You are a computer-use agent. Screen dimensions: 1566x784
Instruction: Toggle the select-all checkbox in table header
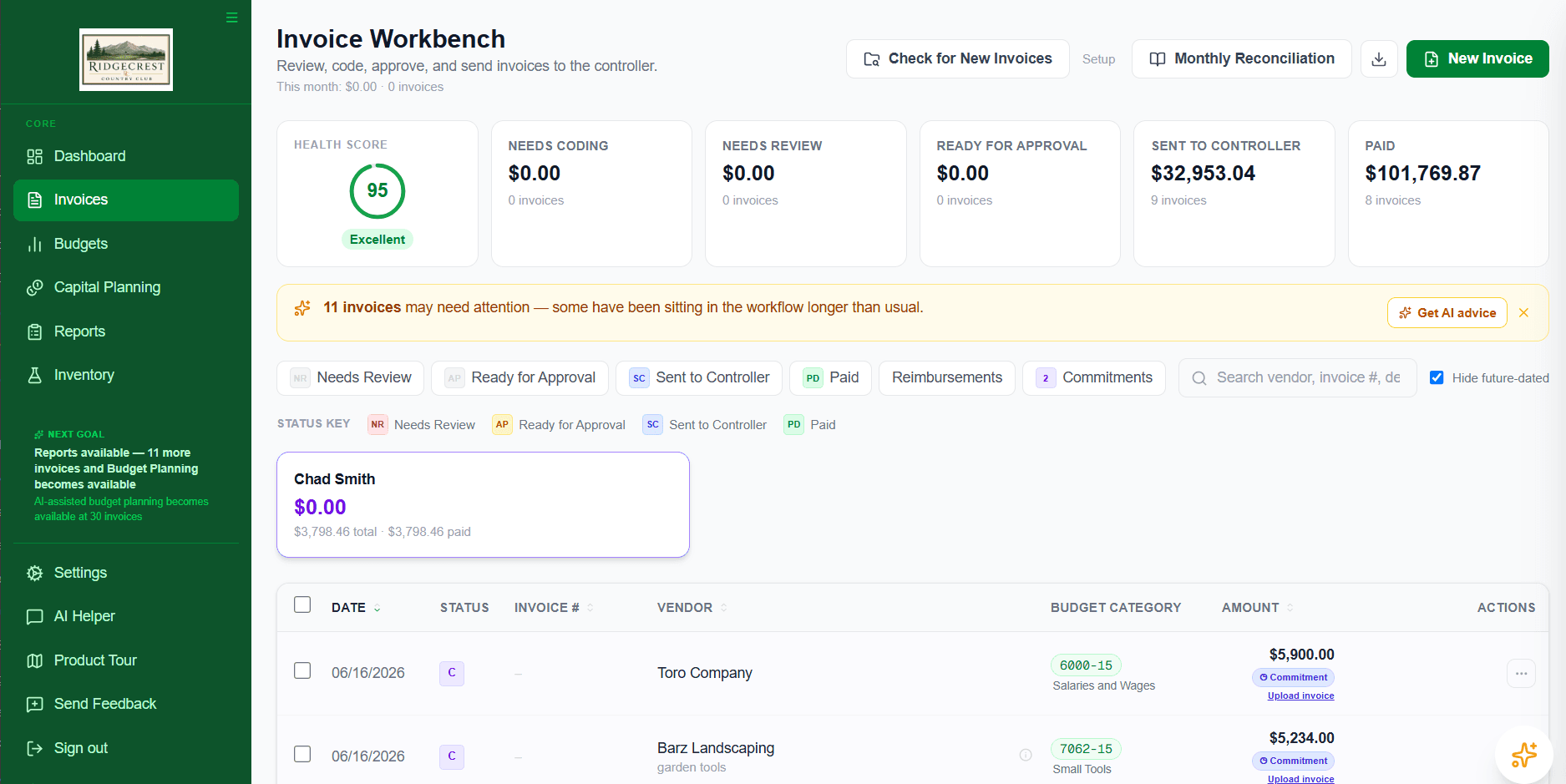(302, 604)
